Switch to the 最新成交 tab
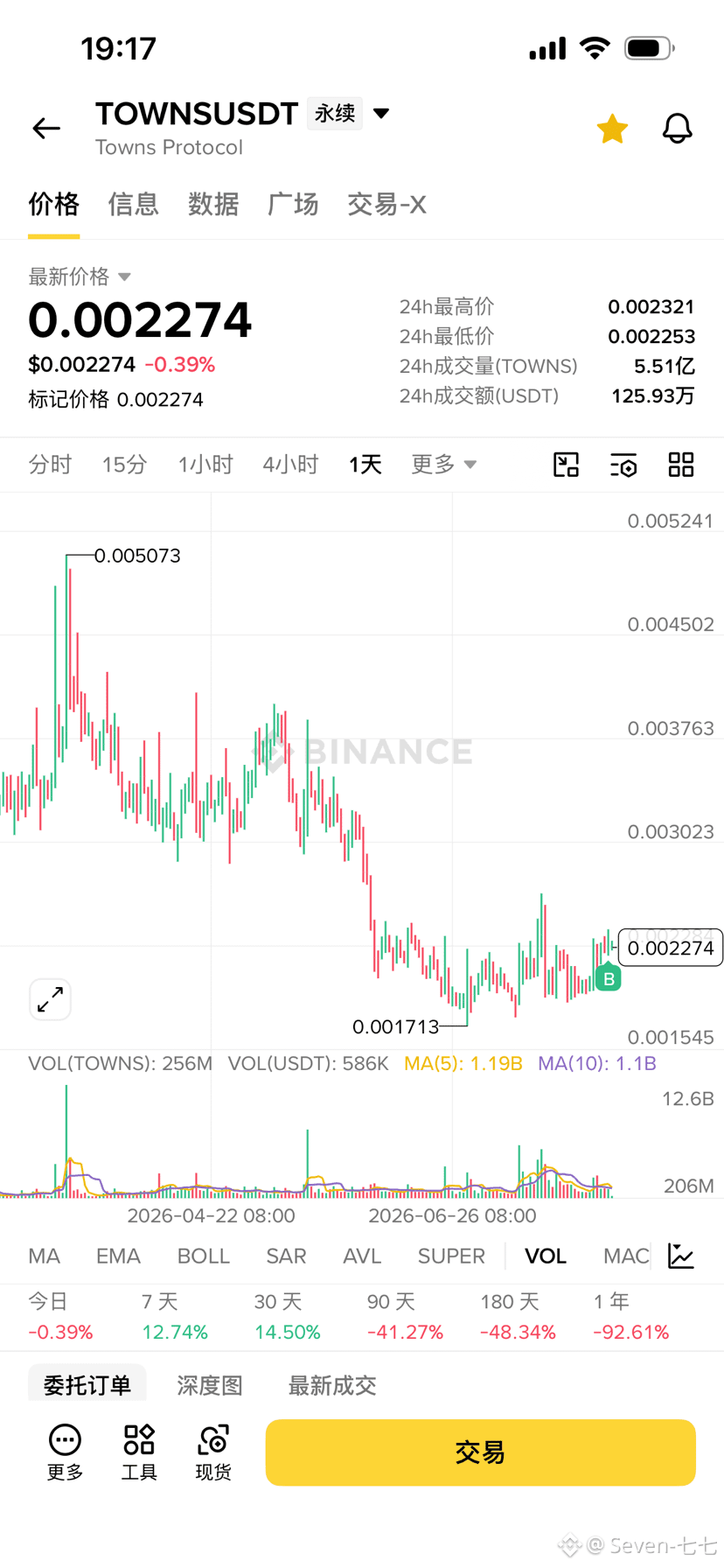Screen dimensions: 724x1568 pyautogui.click(x=332, y=1384)
